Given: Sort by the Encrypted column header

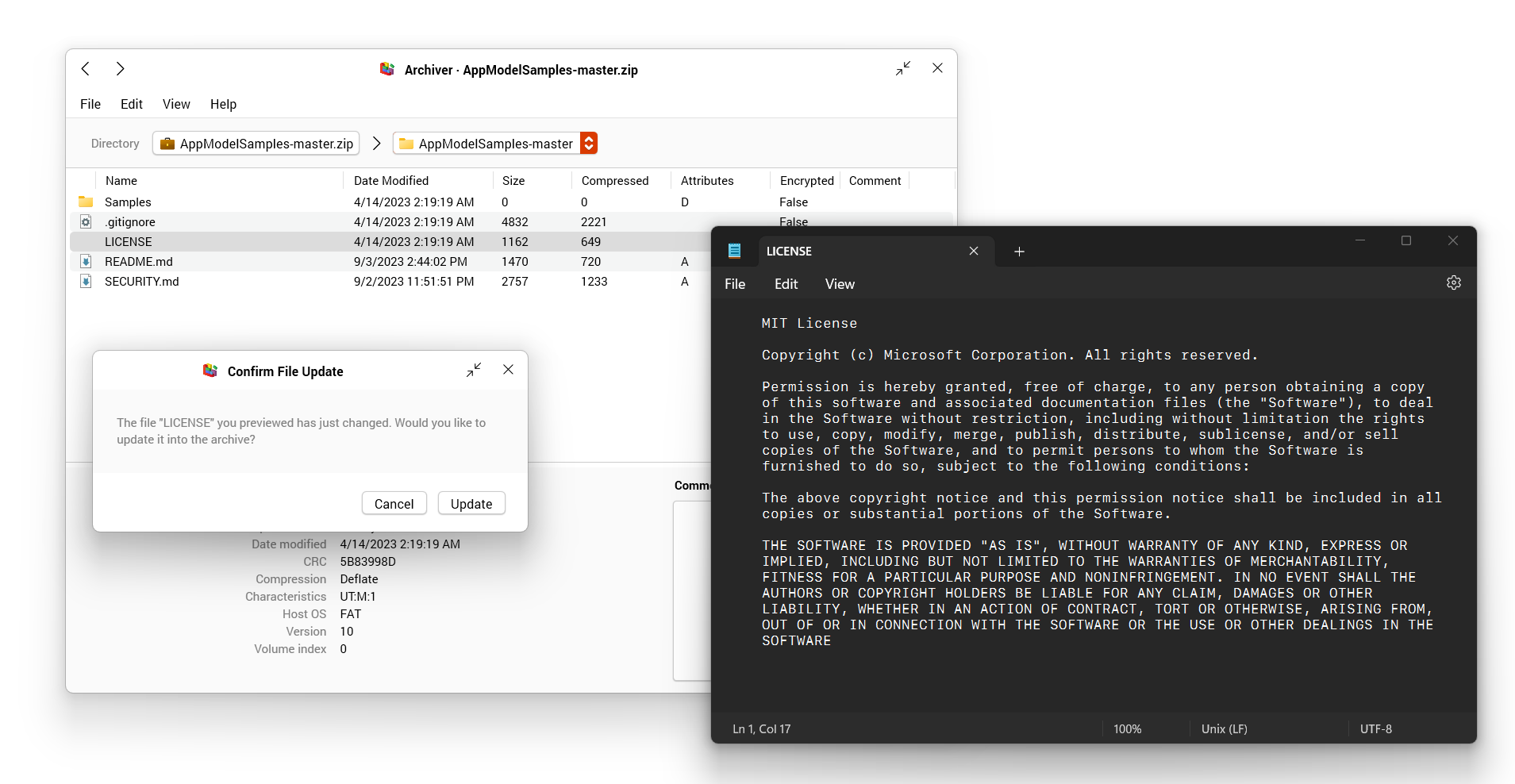Looking at the screenshot, I should point(806,181).
